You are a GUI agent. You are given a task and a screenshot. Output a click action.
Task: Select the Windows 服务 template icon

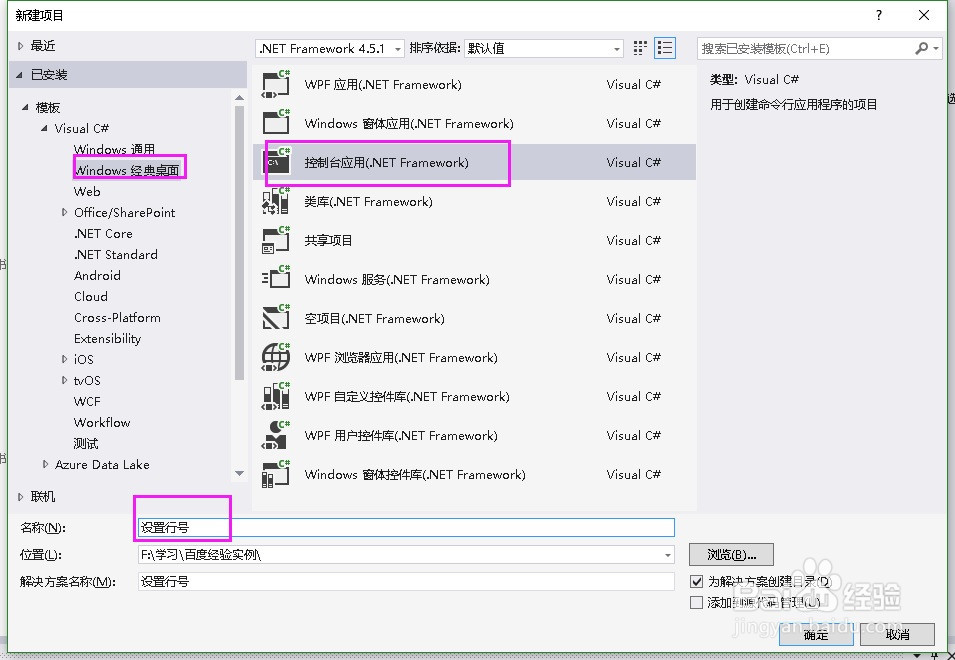coord(276,279)
